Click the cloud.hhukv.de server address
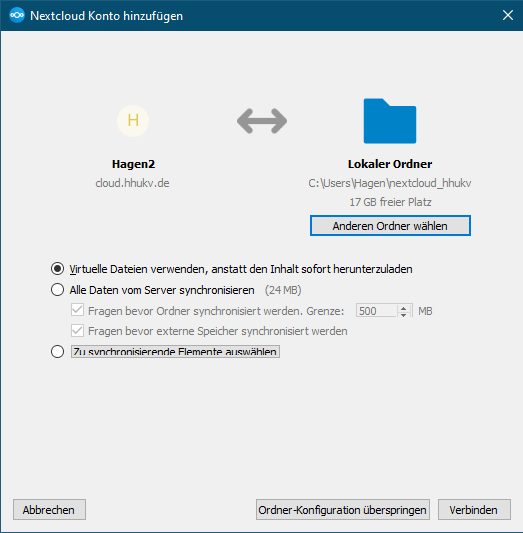 coord(133,183)
